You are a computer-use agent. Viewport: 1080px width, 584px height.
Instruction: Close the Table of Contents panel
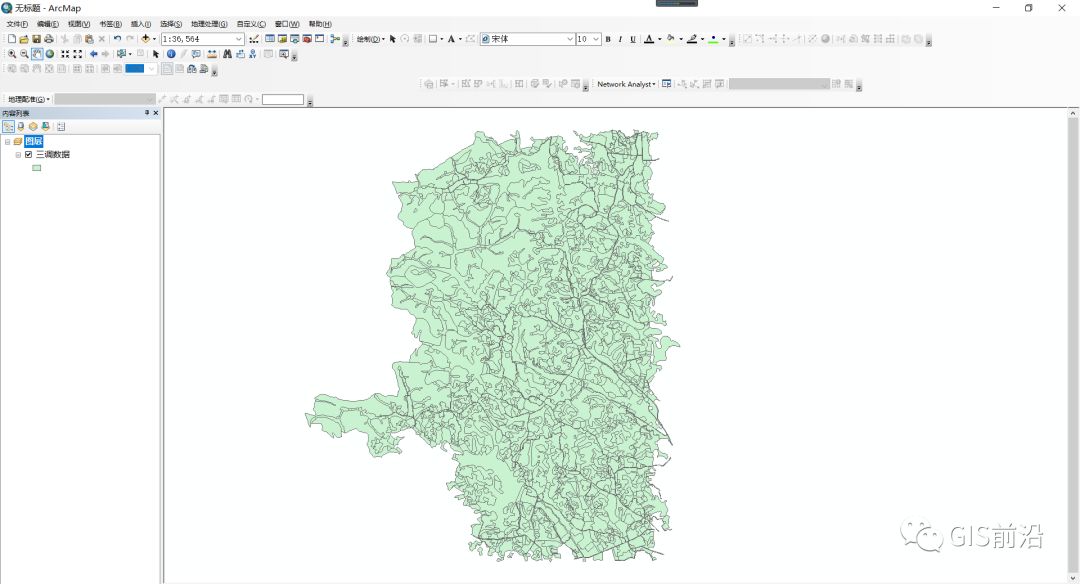click(x=156, y=113)
